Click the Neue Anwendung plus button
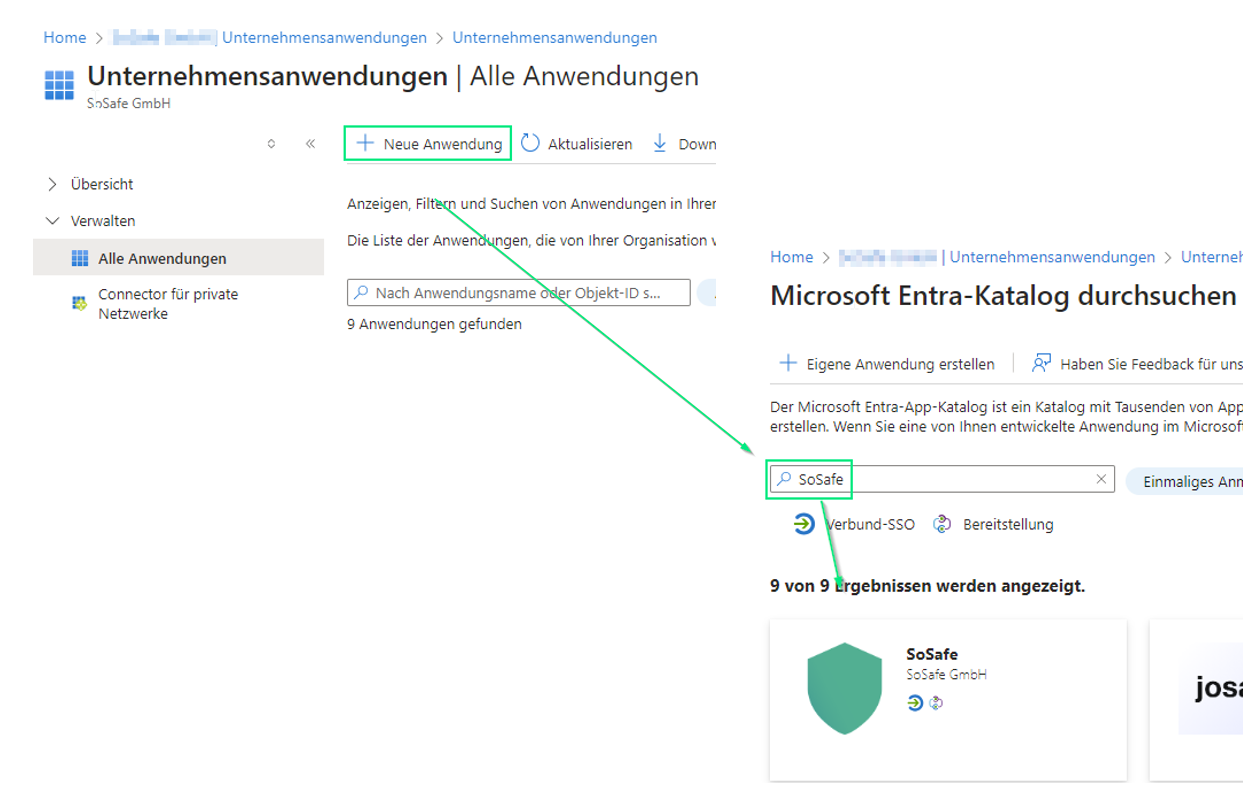1243x810 pixels. [366, 144]
